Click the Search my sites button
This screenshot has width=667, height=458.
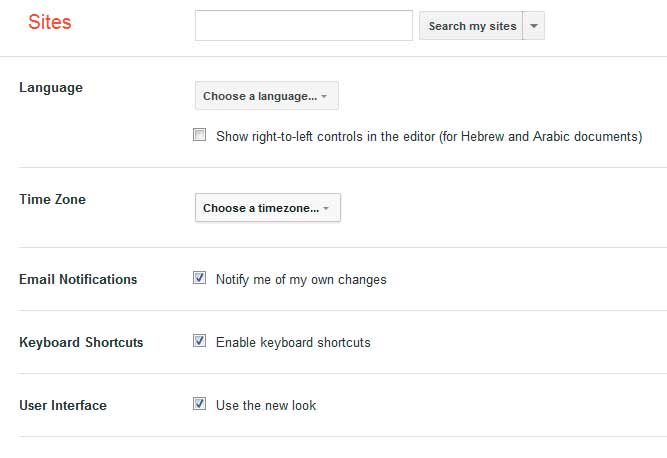click(x=471, y=26)
